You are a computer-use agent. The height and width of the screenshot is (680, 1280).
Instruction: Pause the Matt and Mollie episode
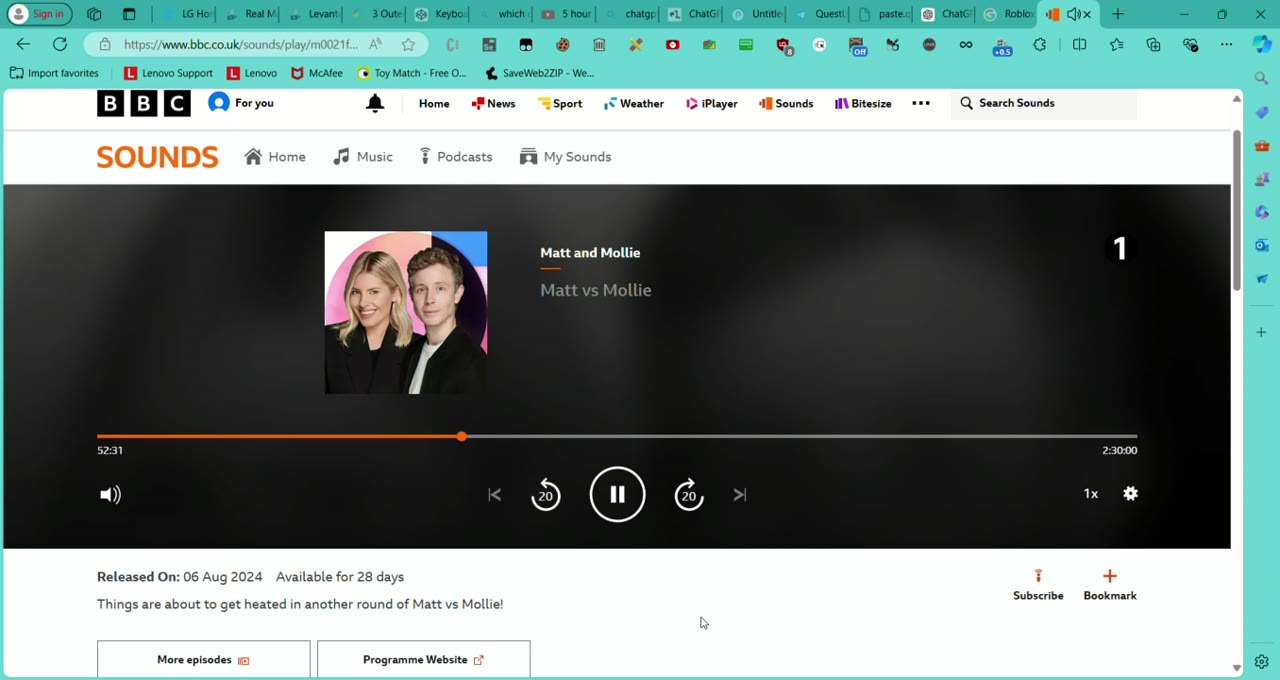[617, 494]
